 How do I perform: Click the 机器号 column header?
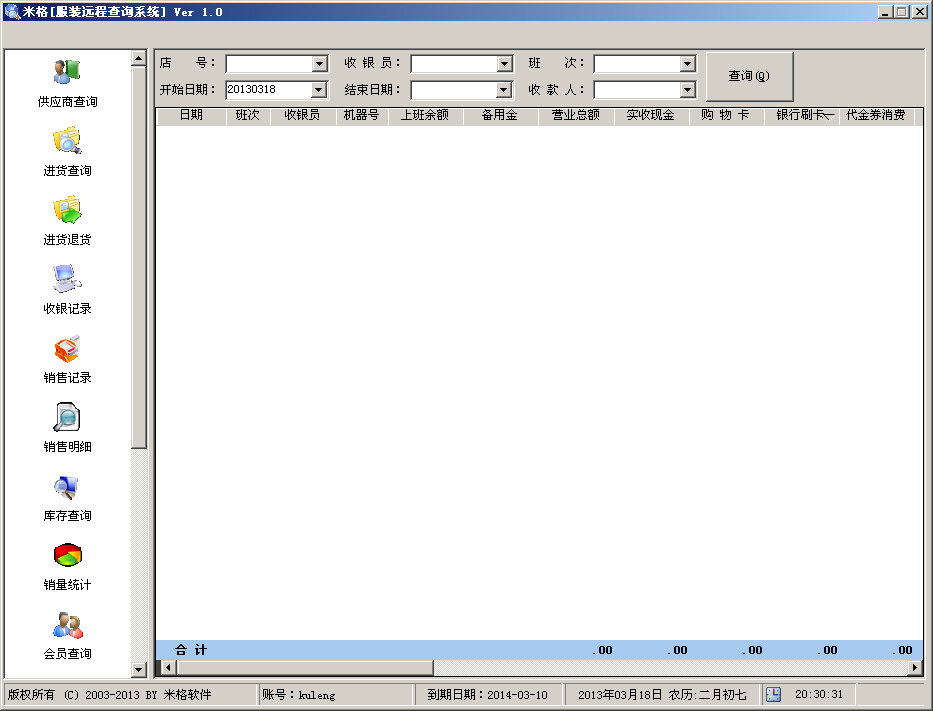(361, 115)
